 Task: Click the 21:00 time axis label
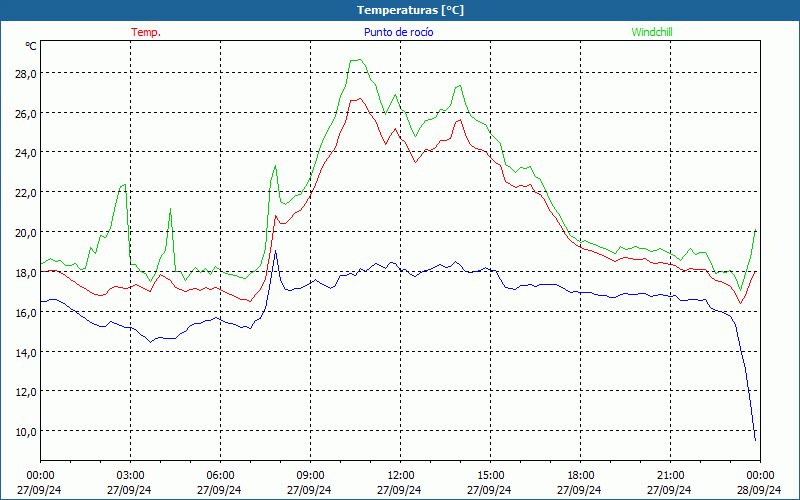click(670, 476)
